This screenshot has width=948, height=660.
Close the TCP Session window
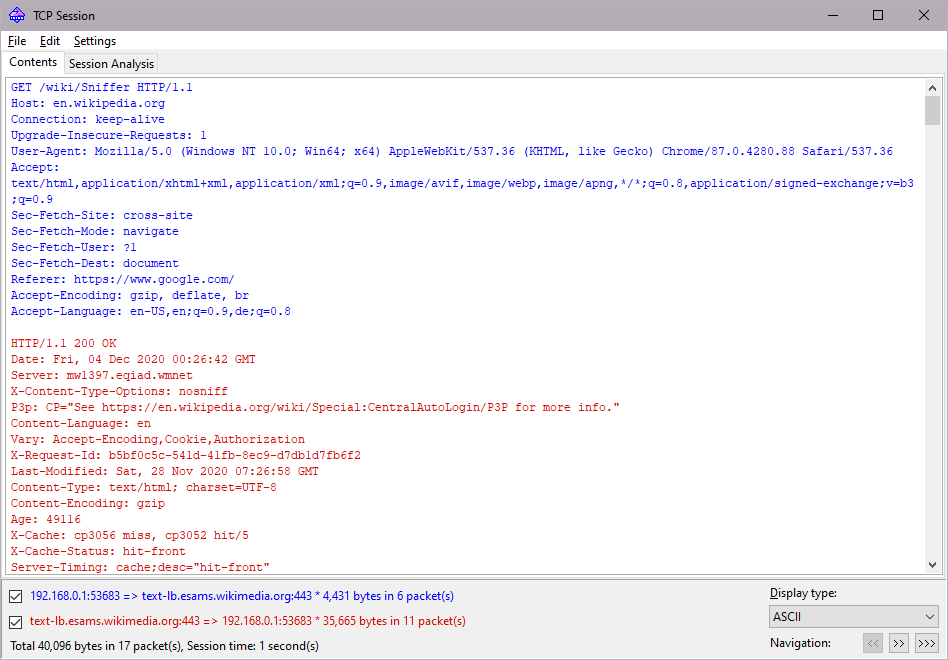click(924, 16)
